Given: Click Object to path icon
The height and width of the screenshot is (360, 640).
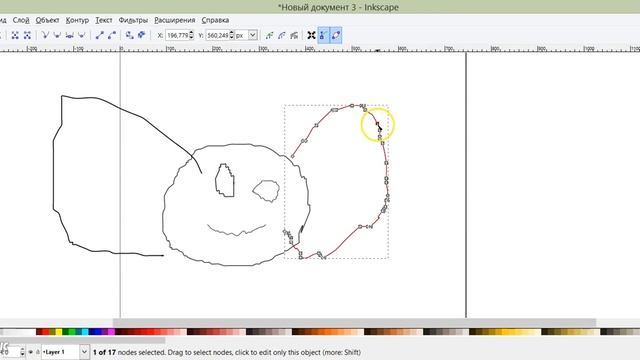Looking at the screenshot, I should 130,36.
